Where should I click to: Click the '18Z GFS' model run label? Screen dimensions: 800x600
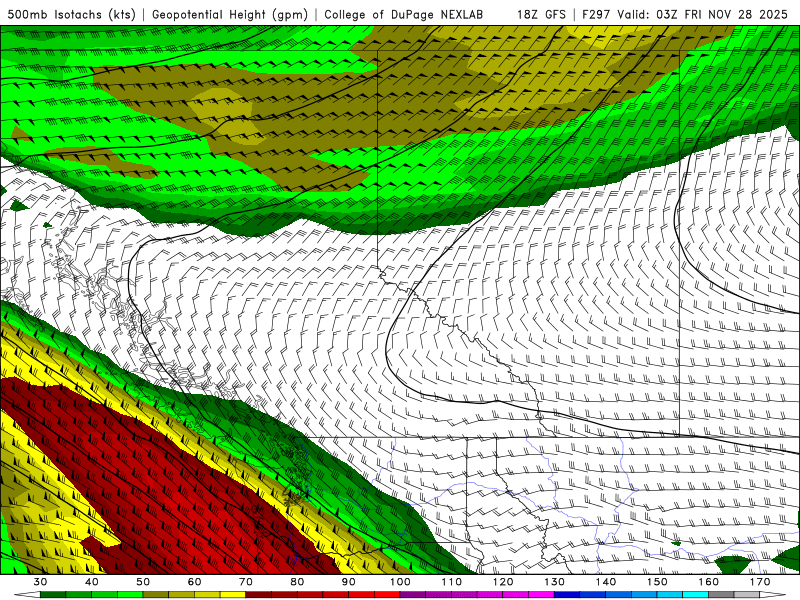(x=541, y=14)
